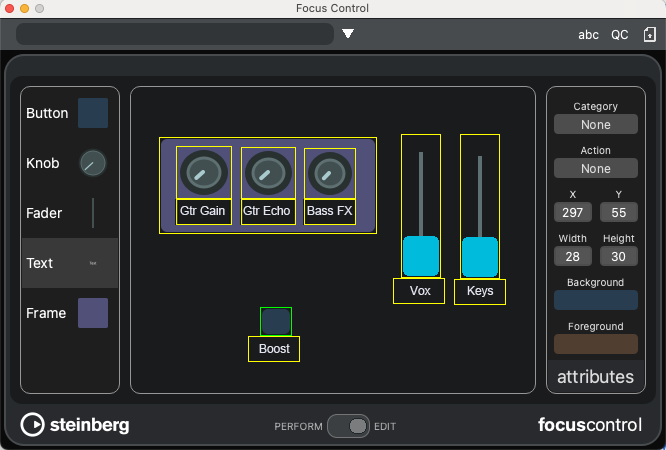Click the Vox fader handle
The width and height of the screenshot is (666, 450).
pyautogui.click(x=421, y=256)
